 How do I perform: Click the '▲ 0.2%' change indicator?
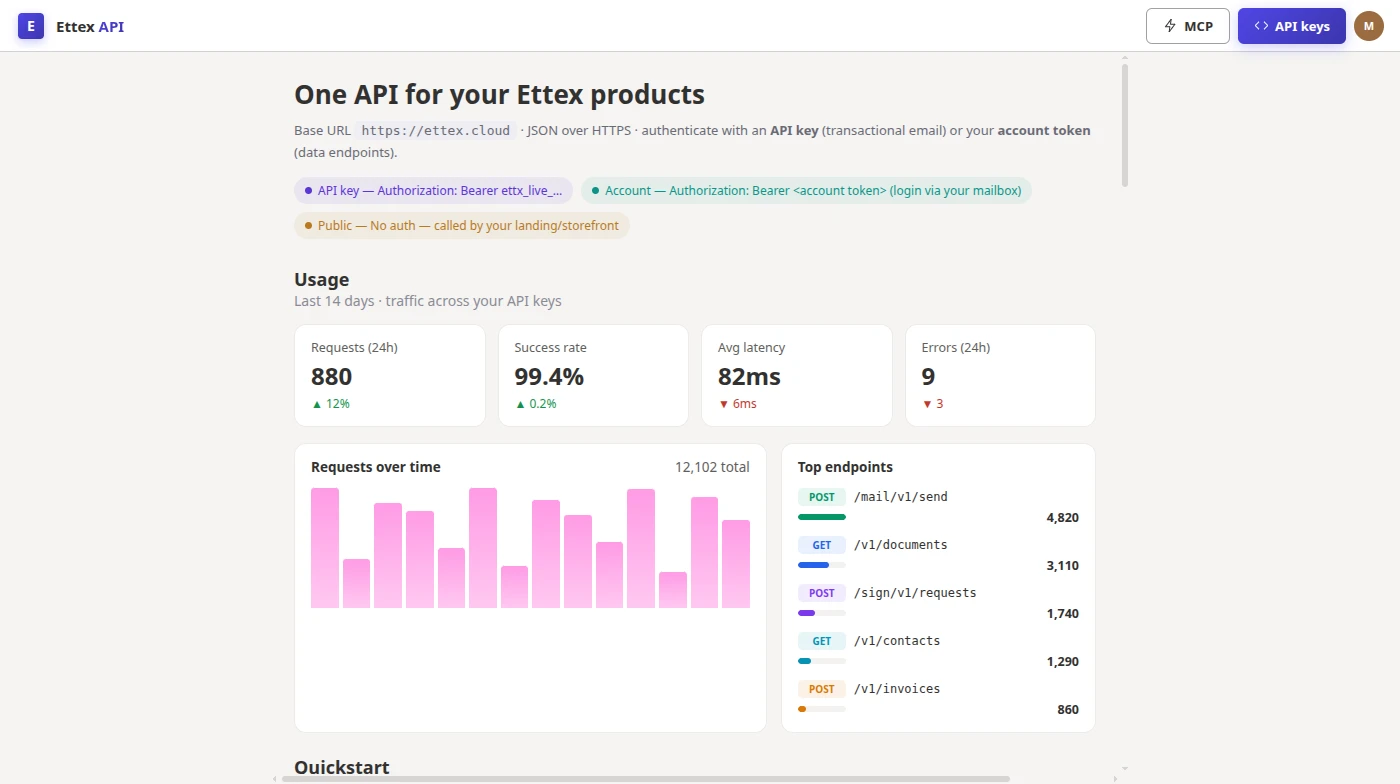point(536,404)
